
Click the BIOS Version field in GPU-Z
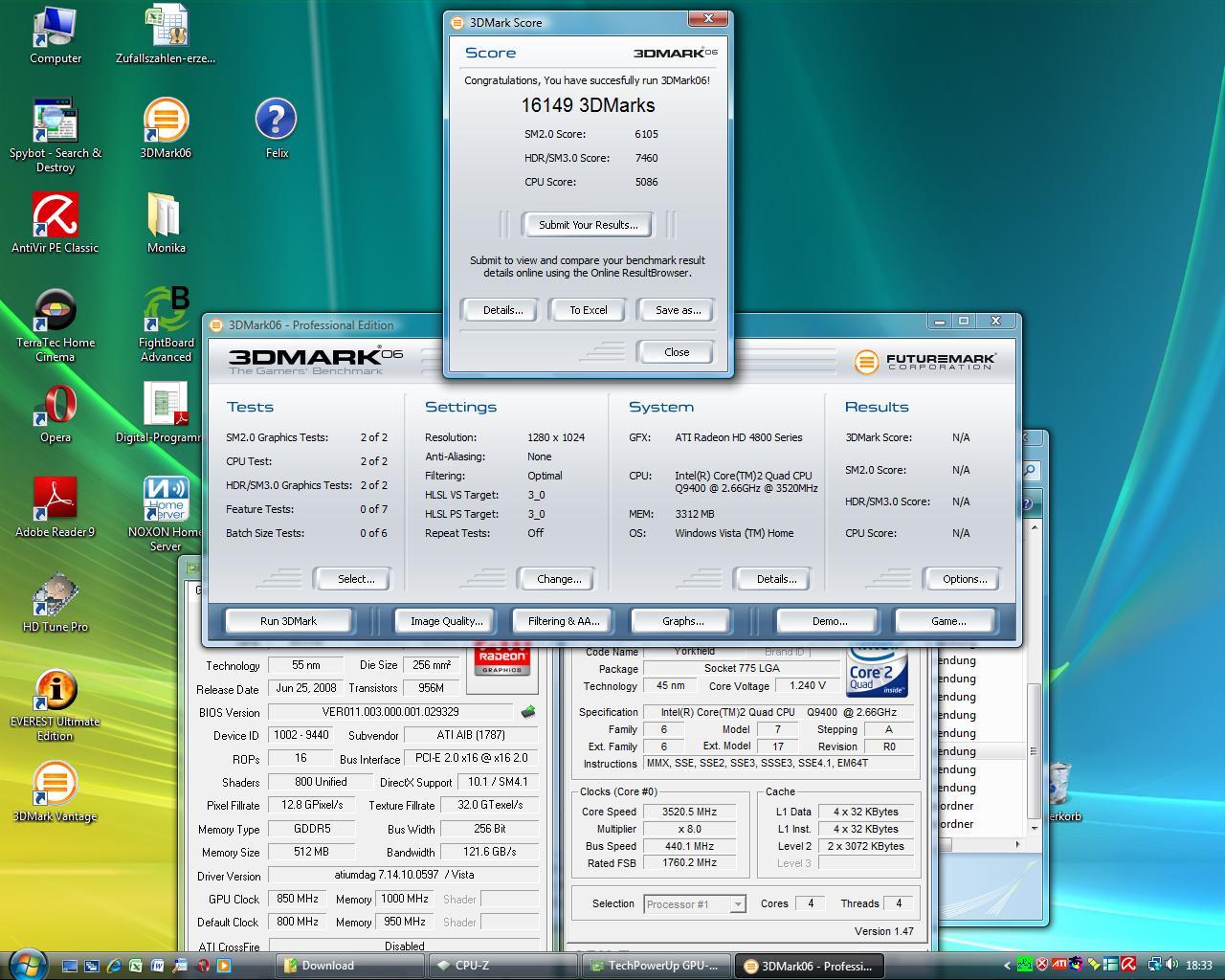(390, 712)
